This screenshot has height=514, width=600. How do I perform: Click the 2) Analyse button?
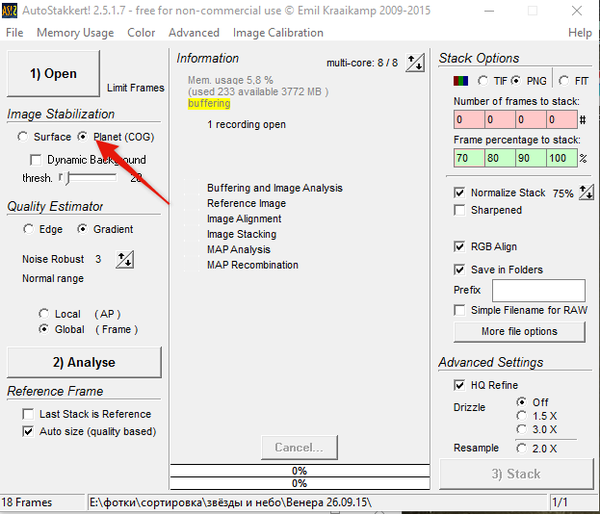click(82, 362)
